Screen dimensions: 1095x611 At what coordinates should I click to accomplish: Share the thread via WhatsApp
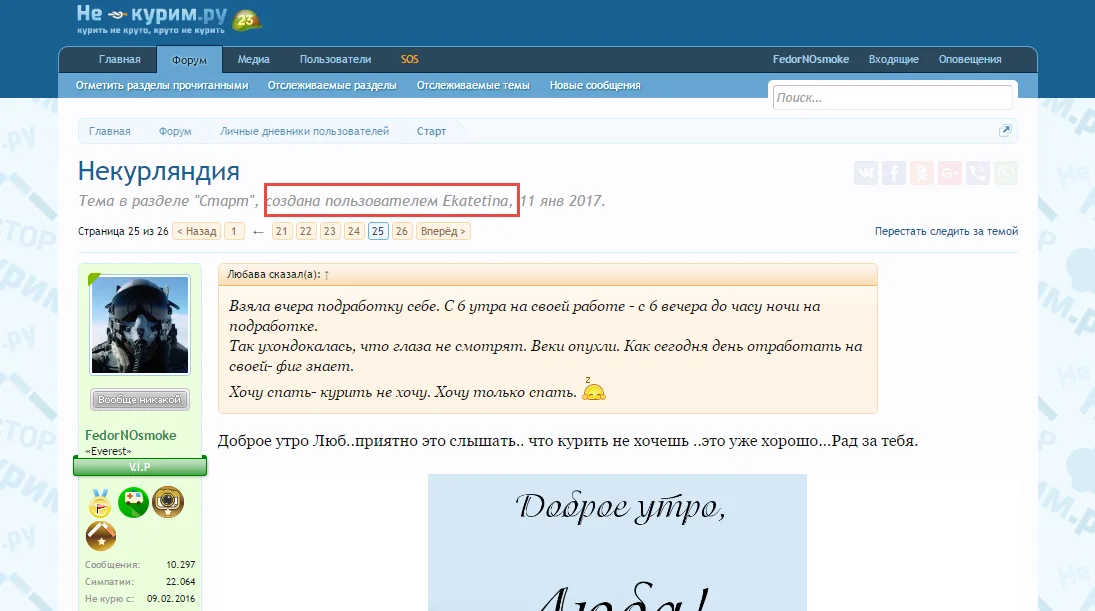click(x=1006, y=173)
